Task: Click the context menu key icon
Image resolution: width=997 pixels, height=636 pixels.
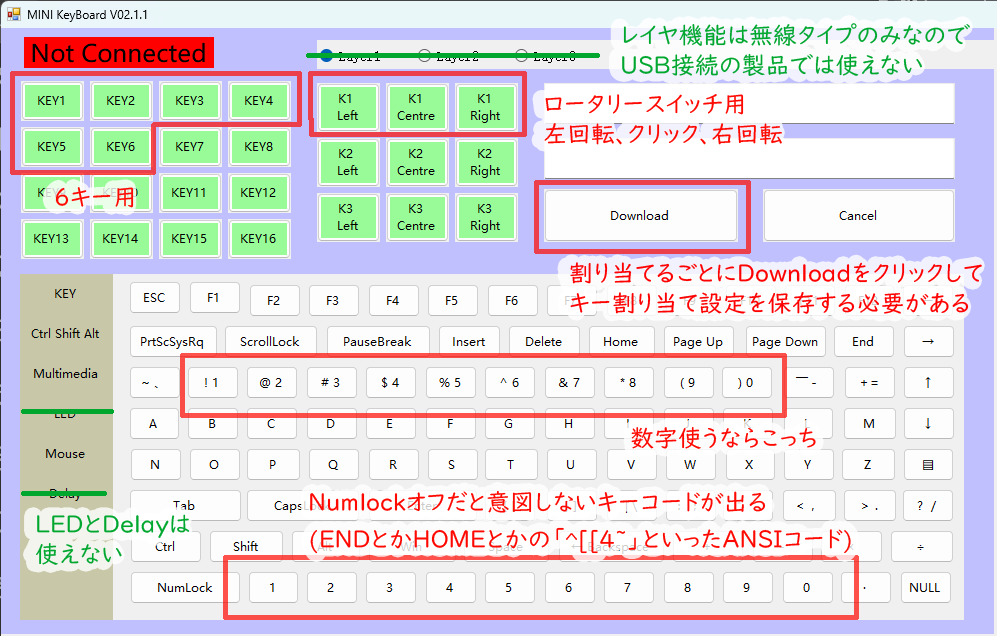Action: coord(927,465)
